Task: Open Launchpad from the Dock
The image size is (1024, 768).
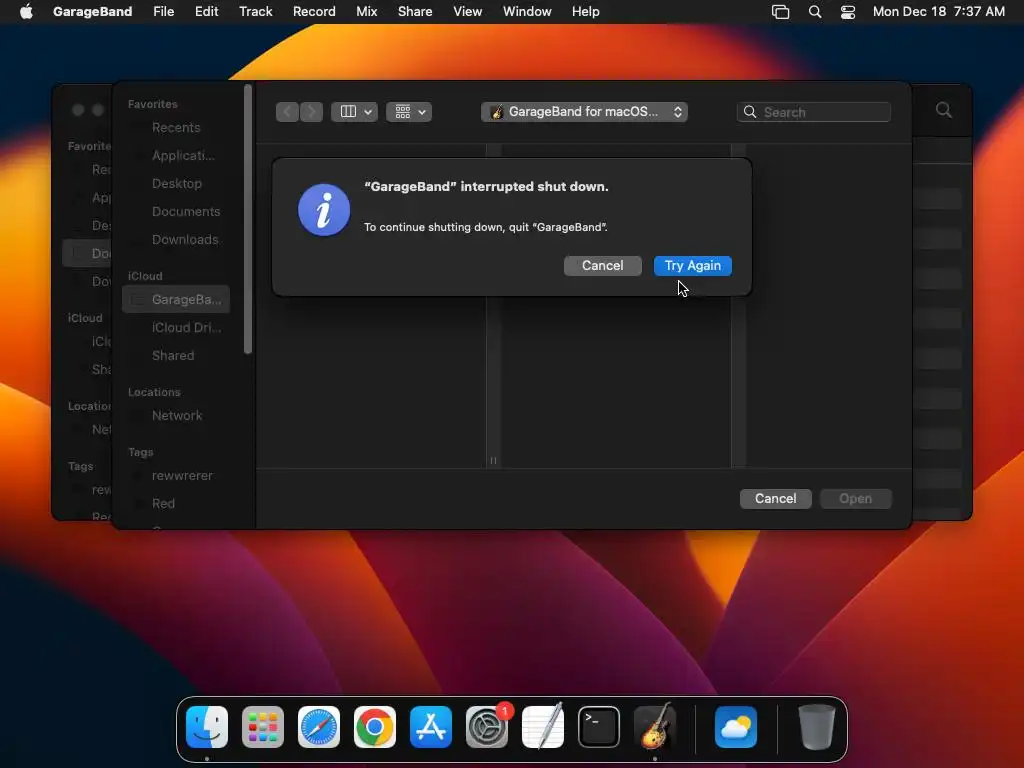Action: pyautogui.click(x=263, y=727)
